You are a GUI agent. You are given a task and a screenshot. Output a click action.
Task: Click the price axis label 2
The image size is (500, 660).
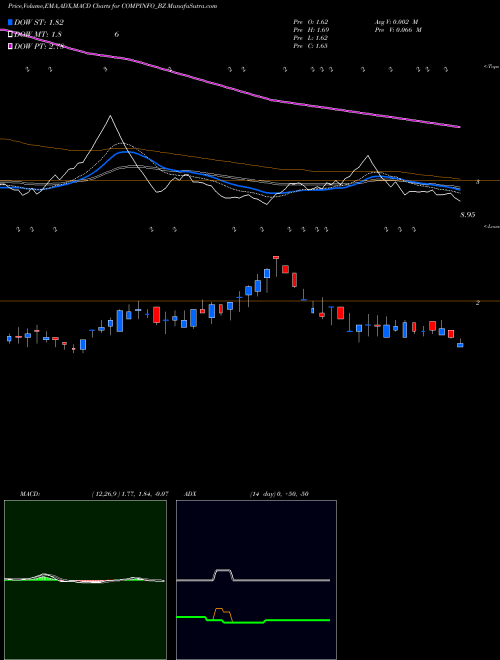coord(477,302)
